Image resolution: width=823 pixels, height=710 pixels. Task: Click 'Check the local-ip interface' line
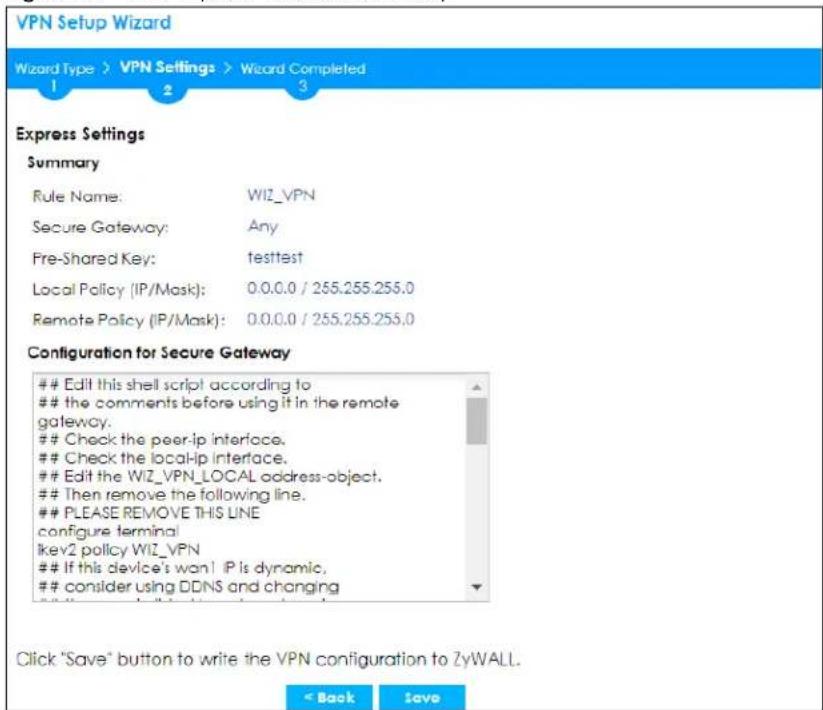[x=163, y=458]
